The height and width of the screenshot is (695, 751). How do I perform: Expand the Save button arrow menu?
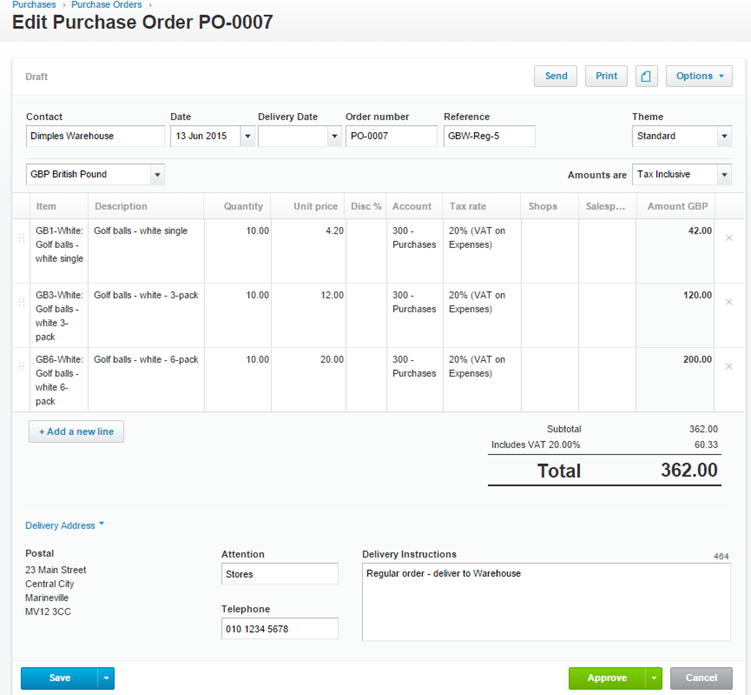106,678
